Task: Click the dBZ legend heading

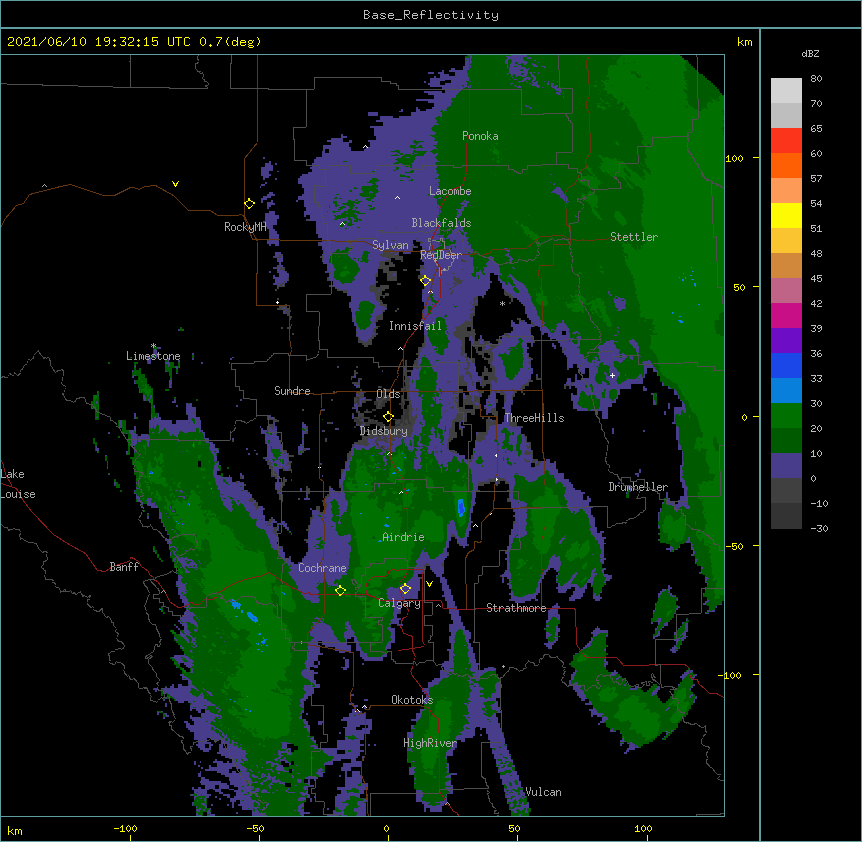Action: 810,54
